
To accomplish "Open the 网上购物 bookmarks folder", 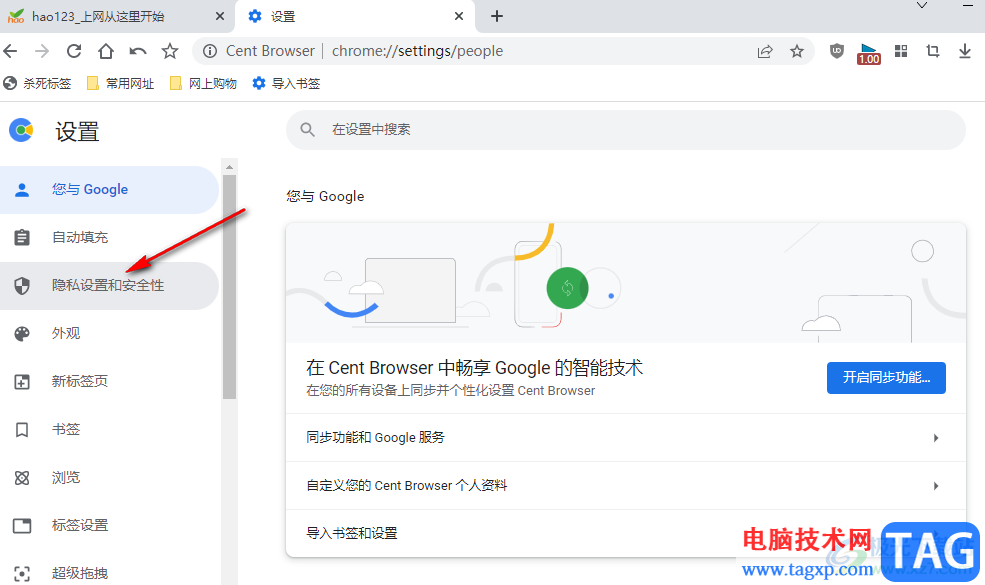I will (x=204, y=84).
